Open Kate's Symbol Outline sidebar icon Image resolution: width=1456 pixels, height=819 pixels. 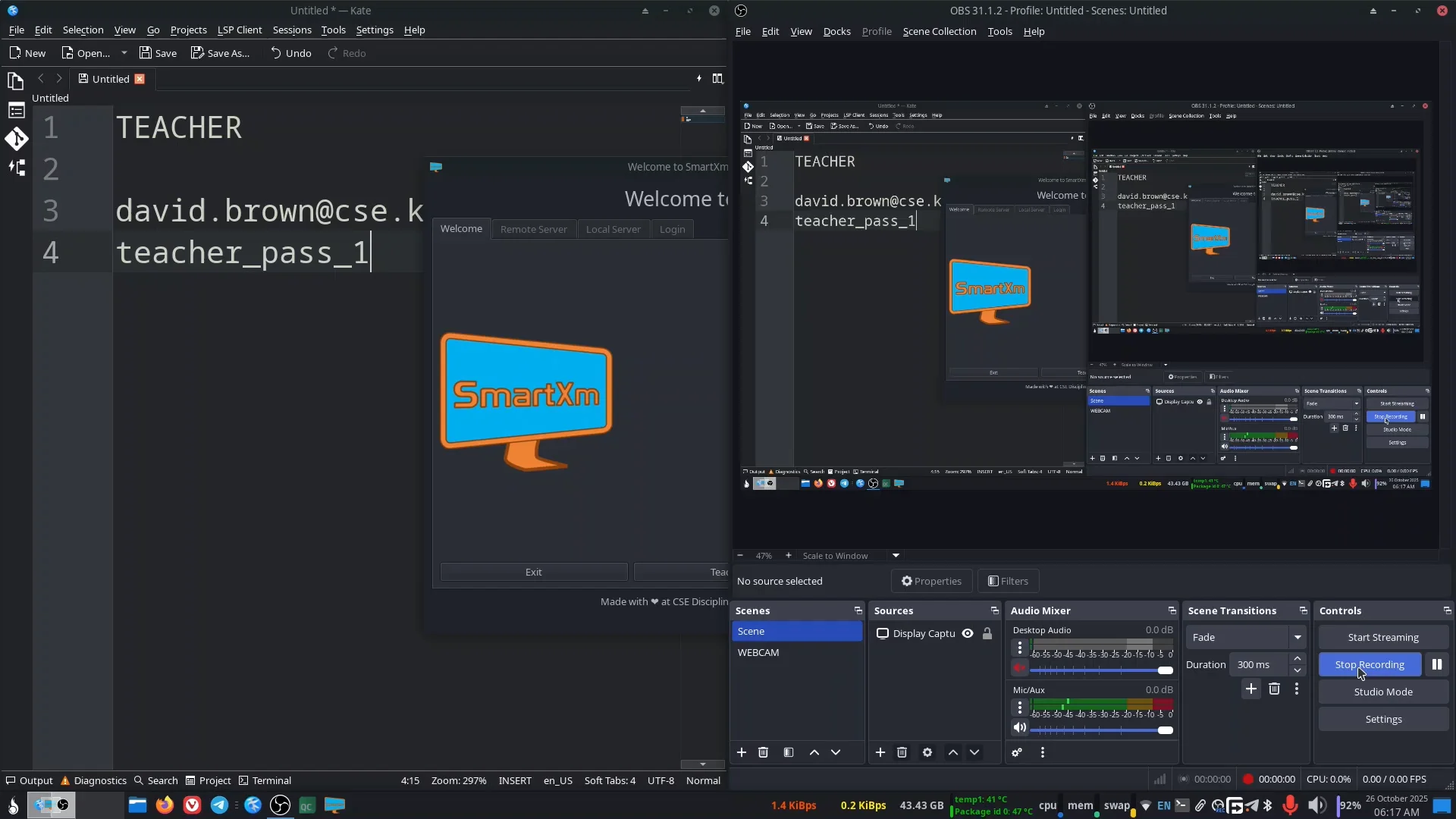15,111
